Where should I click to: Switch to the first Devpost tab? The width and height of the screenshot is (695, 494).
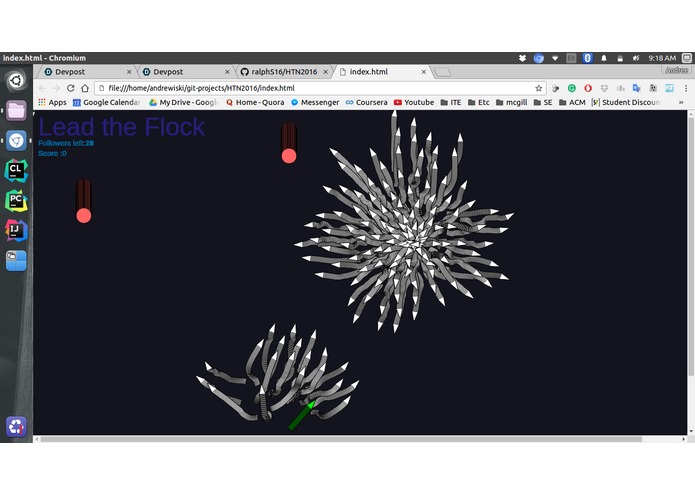[88, 72]
